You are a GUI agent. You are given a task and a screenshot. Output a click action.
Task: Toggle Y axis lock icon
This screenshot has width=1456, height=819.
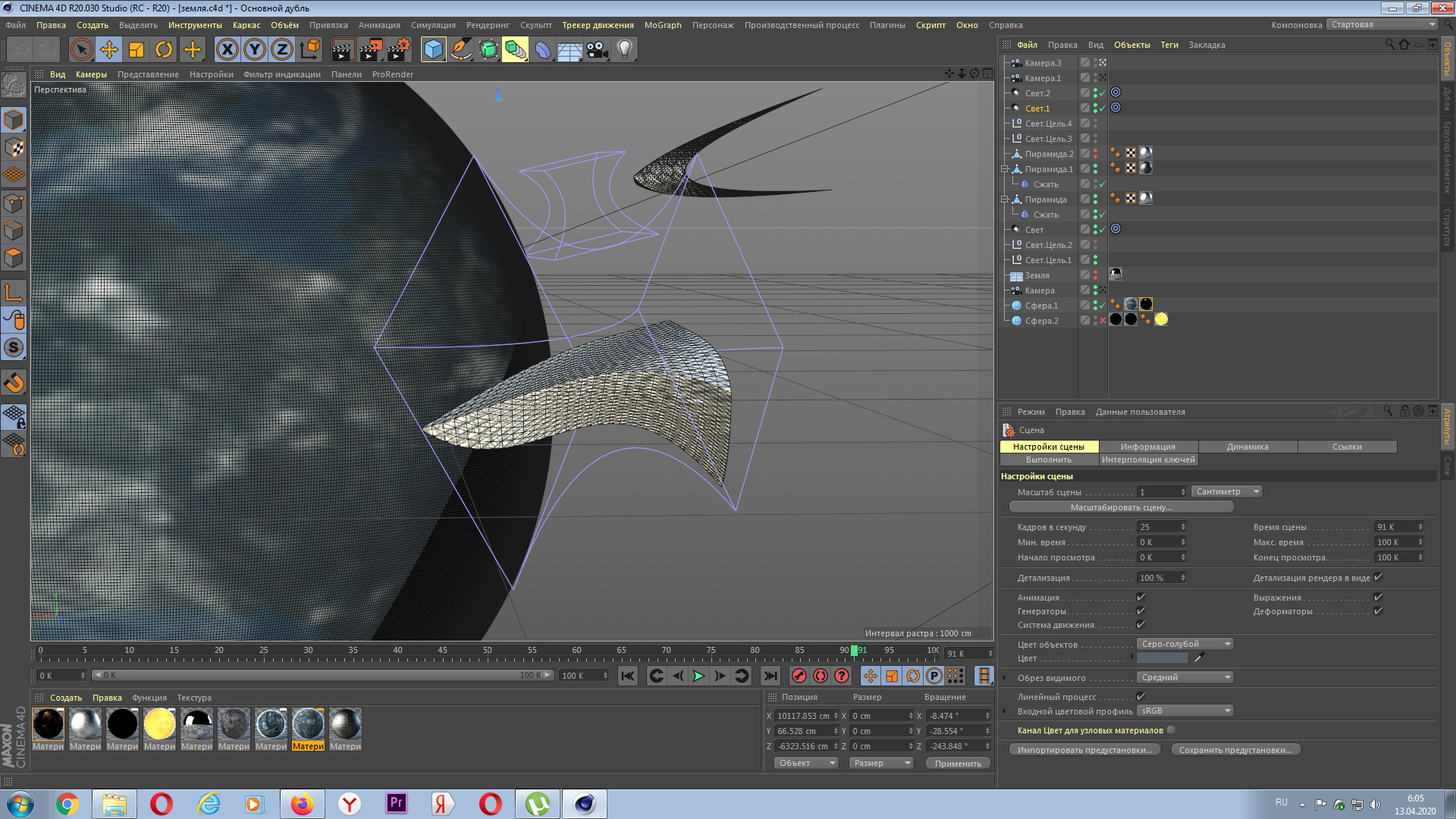click(255, 50)
